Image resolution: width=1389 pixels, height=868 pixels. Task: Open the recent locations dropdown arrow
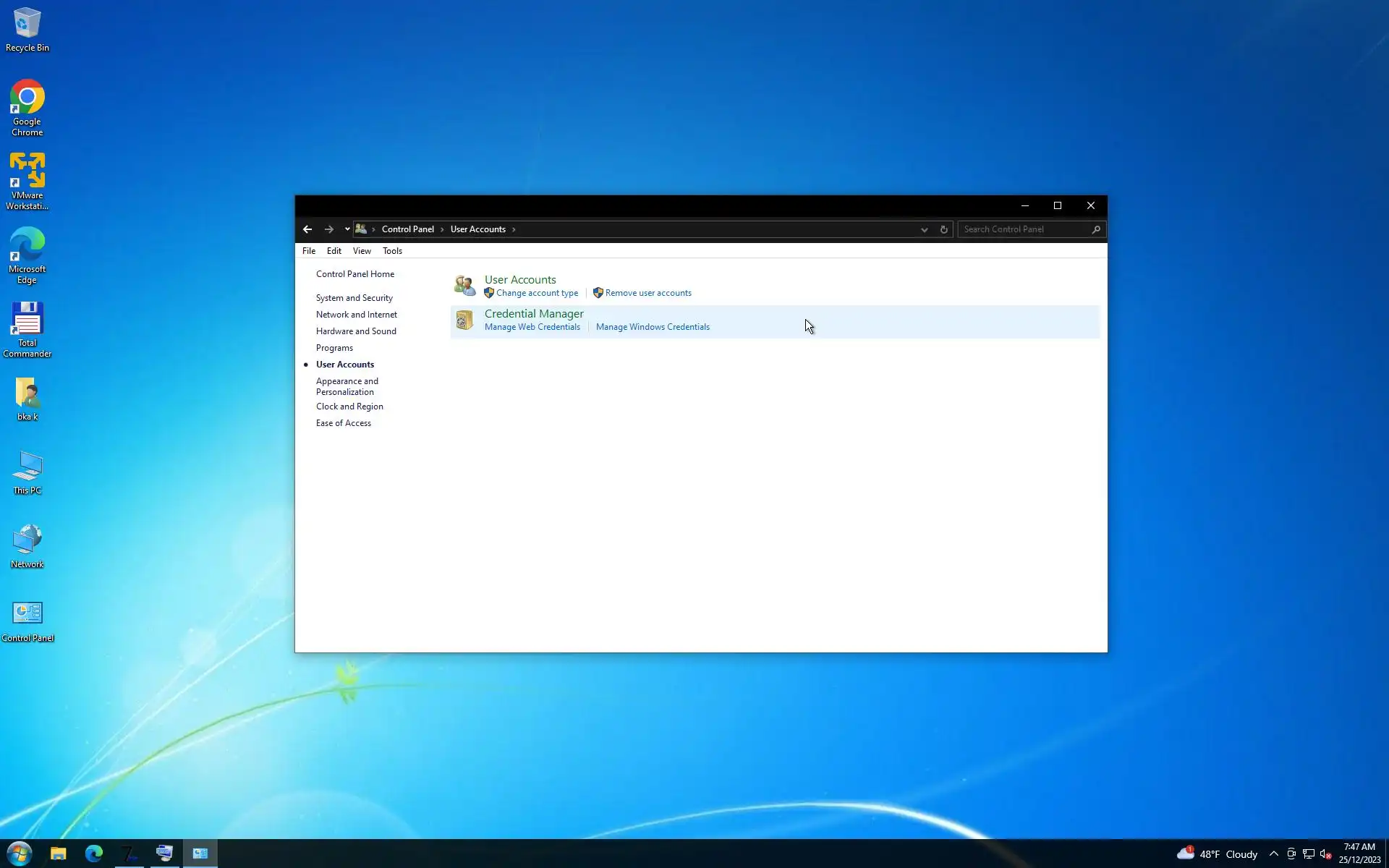[x=347, y=229]
